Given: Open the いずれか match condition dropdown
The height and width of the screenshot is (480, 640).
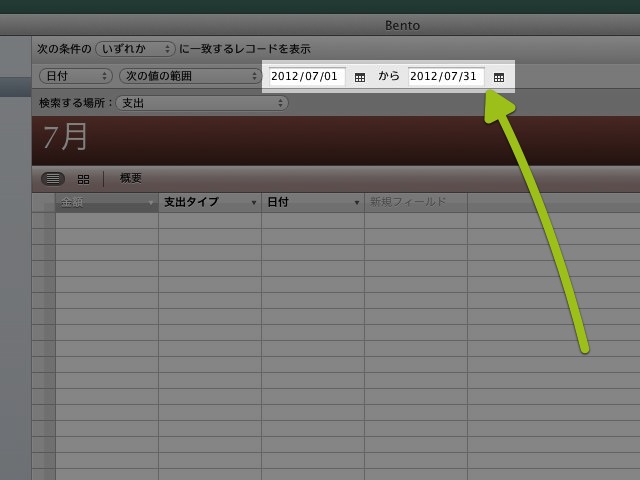Looking at the screenshot, I should 135,49.
